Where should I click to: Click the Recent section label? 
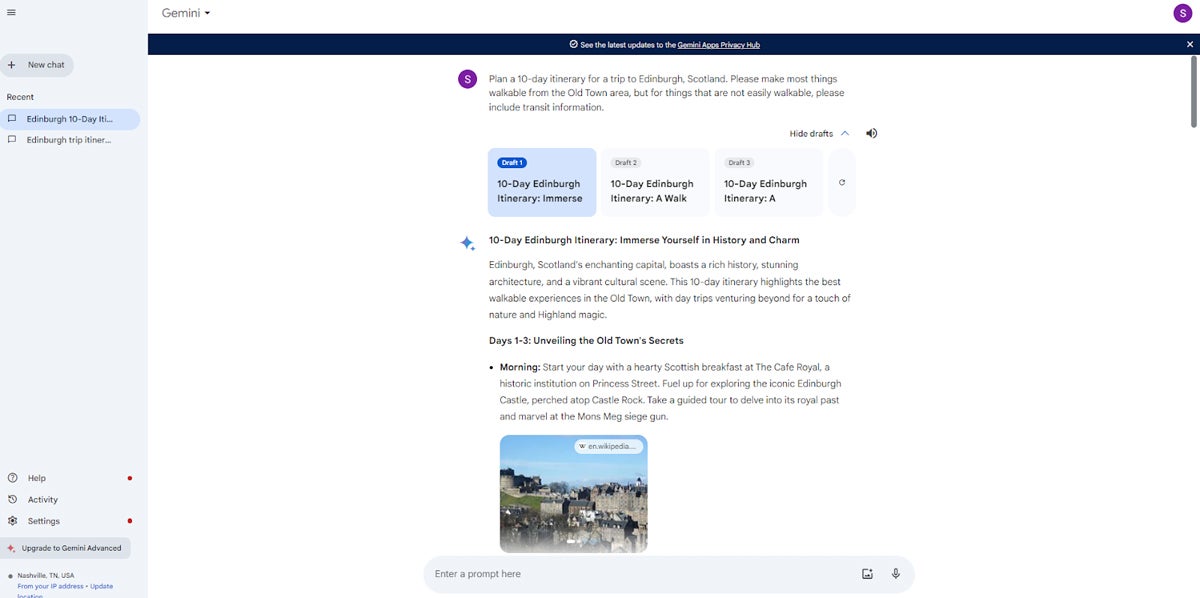tap(20, 97)
